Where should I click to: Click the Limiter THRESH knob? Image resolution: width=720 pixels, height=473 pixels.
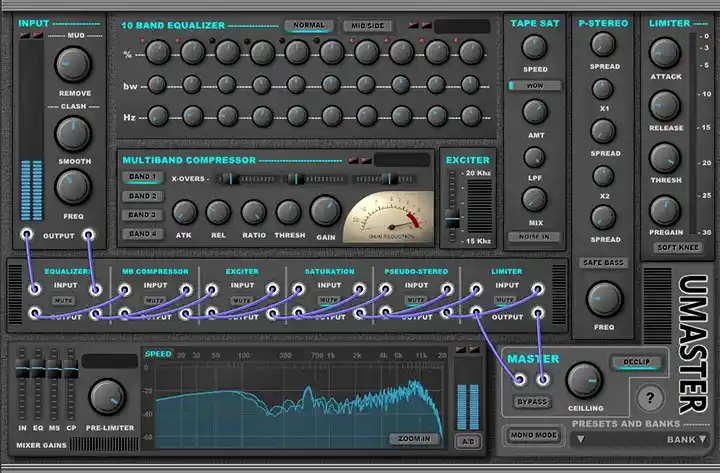pos(664,158)
